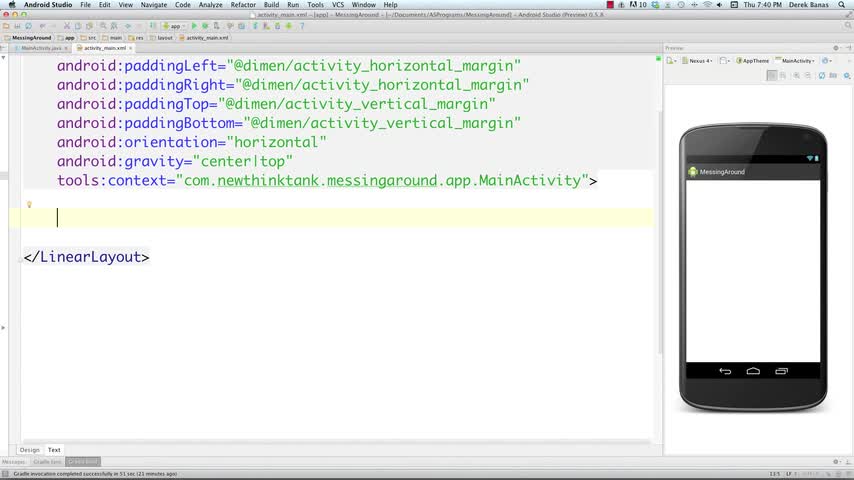This screenshot has height=480, width=854.
Task: Click the Cut scissors toolbar icon
Action: pos(66,26)
